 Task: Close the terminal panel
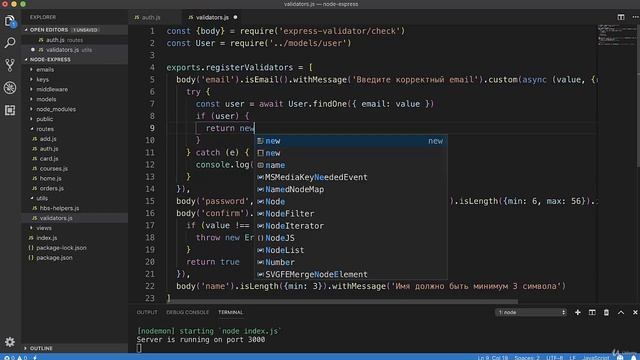point(635,312)
